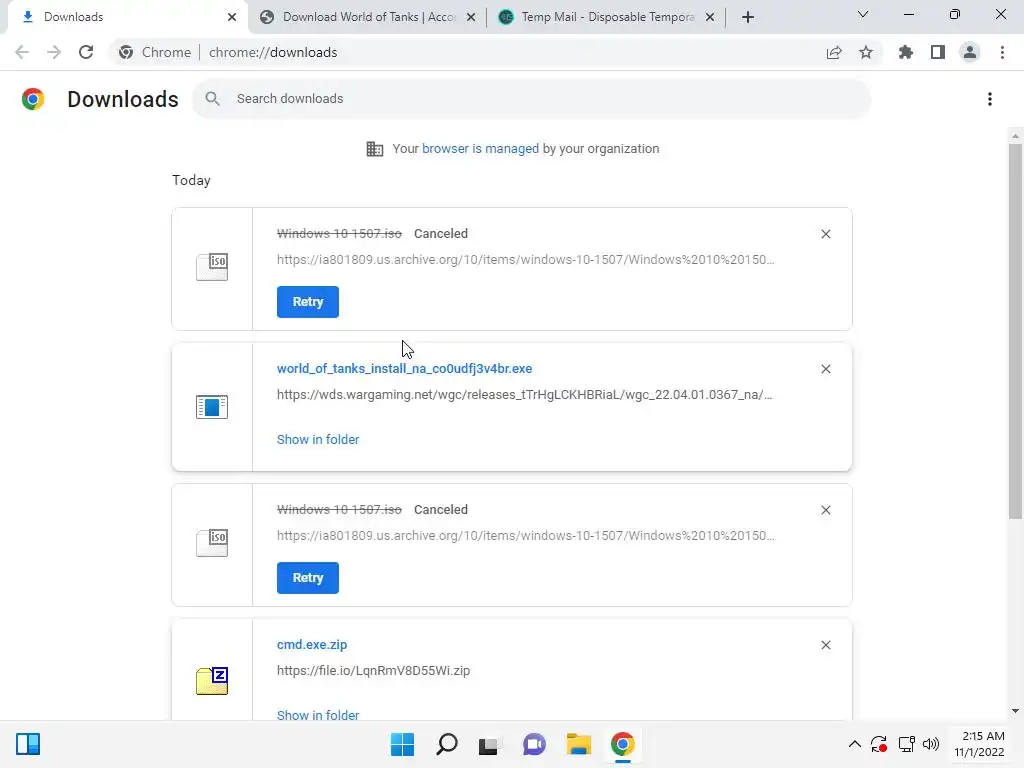The width and height of the screenshot is (1024, 768).
Task: Open the tab search chevron dropdown
Action: click(863, 14)
